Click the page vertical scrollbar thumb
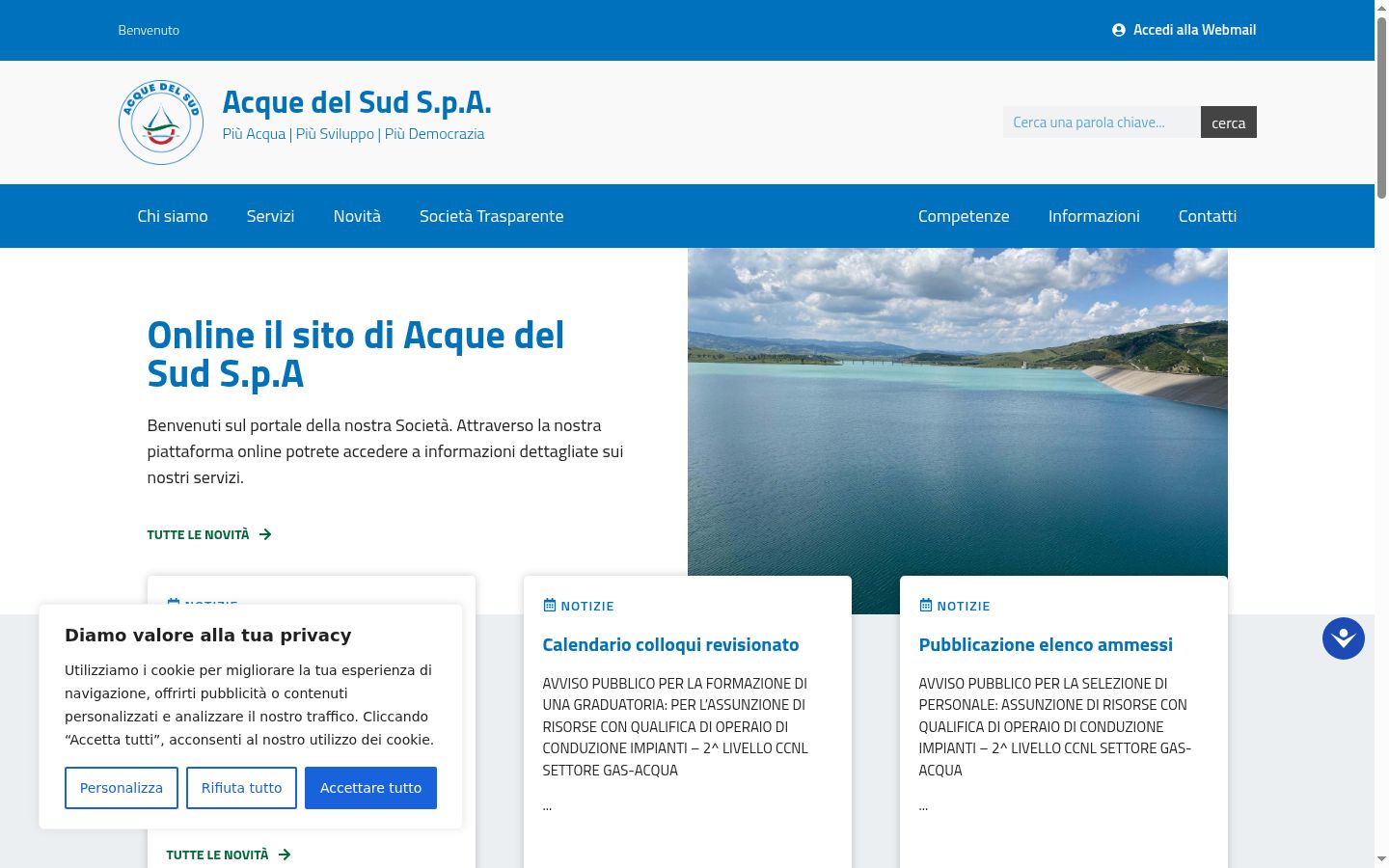The height and width of the screenshot is (868, 1389). pyautogui.click(x=1381, y=108)
